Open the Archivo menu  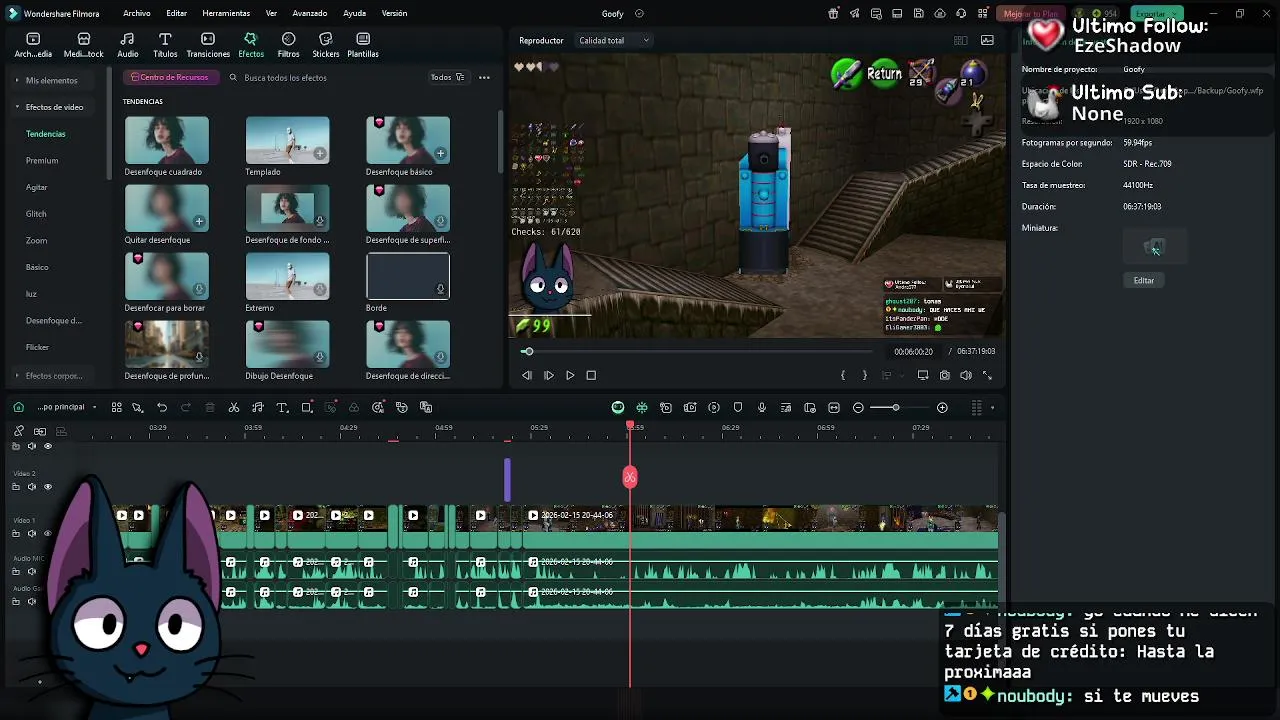(137, 13)
